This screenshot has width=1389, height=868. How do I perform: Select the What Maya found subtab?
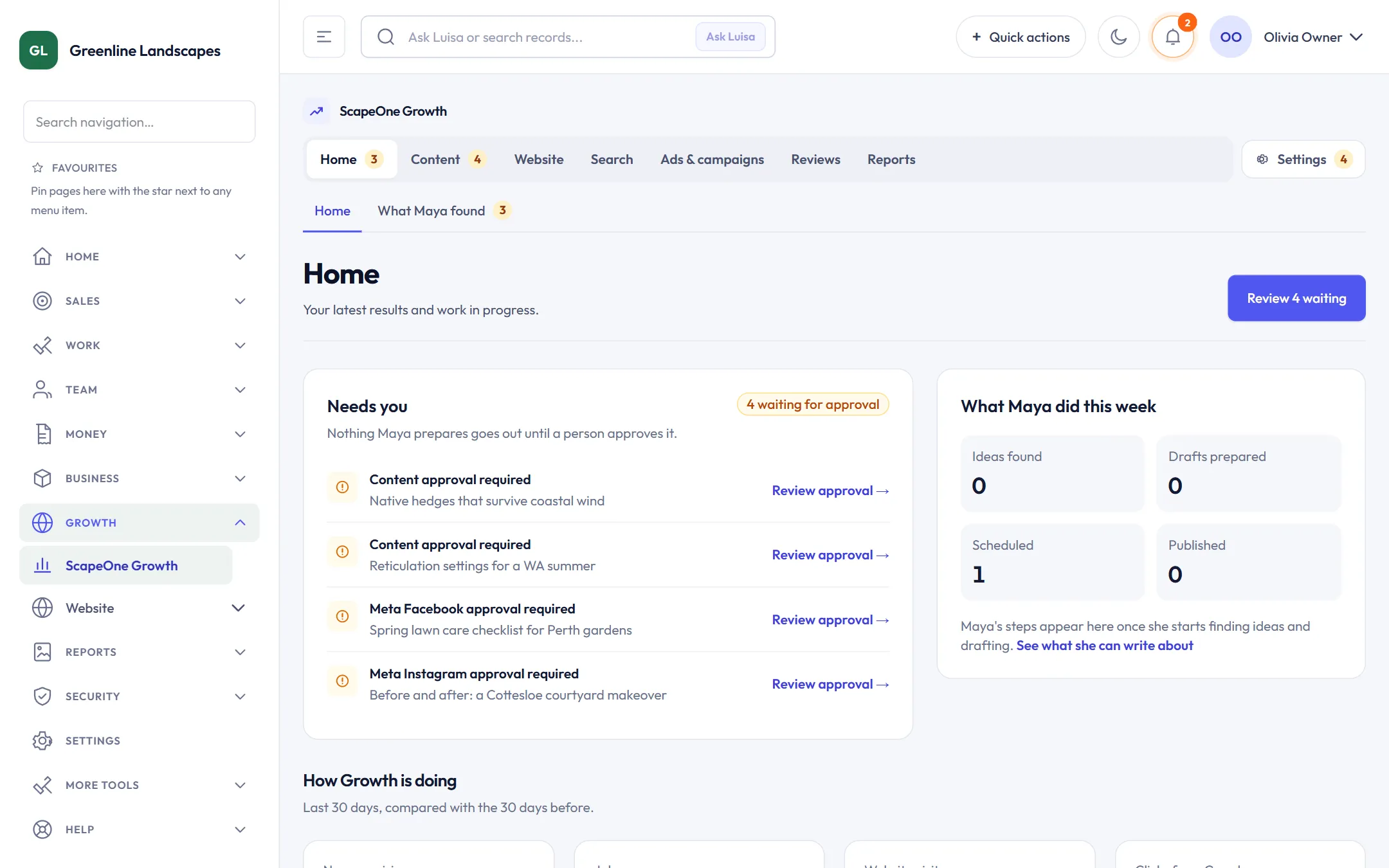click(x=444, y=211)
